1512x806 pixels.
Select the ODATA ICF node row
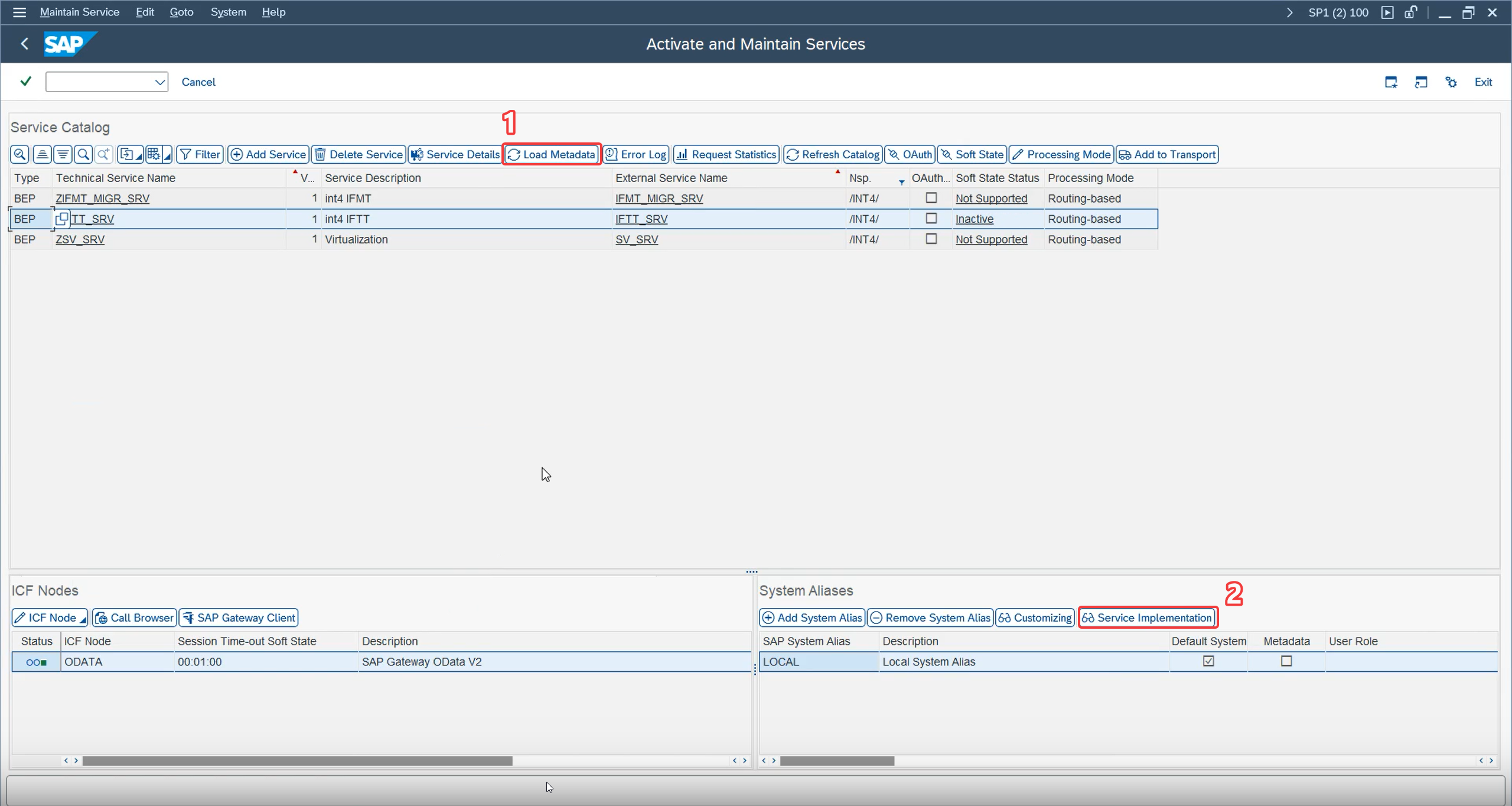[x=381, y=662]
